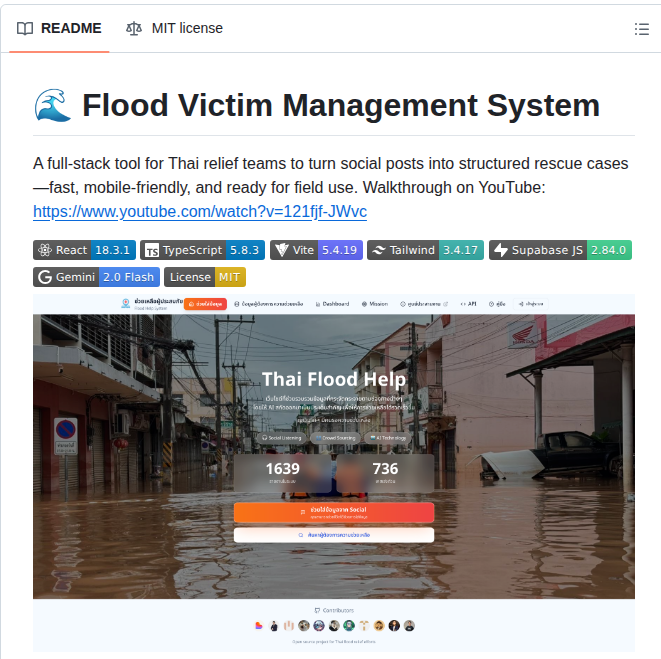Screen dimensions: 661x659
Task: Click the AI Technology pill tag
Action: pos(388,438)
